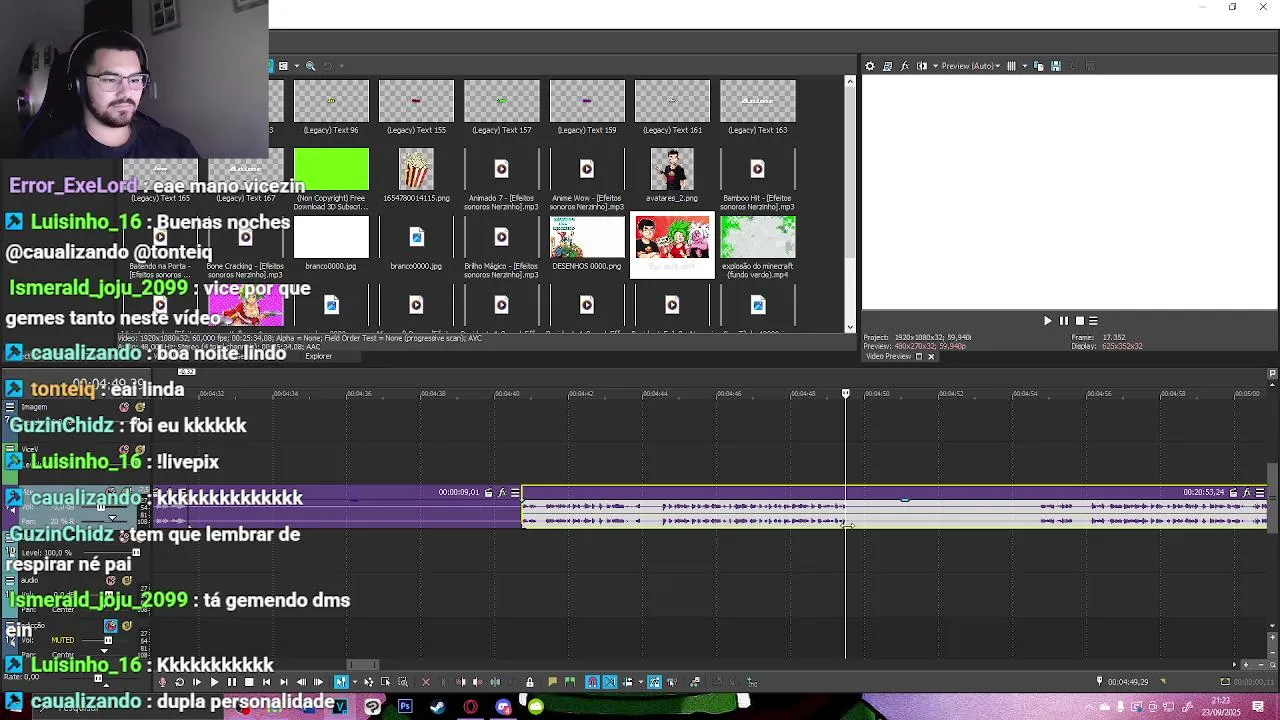This screenshot has height=720, width=1280.
Task: Click Preview on External Monitor icon
Action: click(888, 66)
